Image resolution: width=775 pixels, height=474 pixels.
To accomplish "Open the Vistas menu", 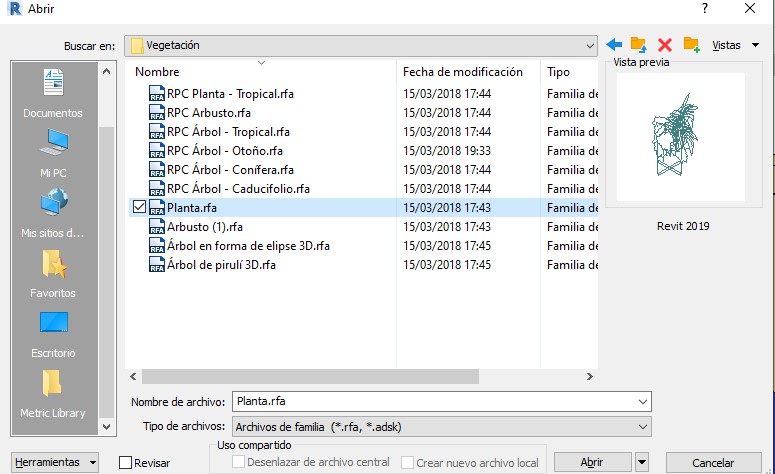I will [735, 46].
